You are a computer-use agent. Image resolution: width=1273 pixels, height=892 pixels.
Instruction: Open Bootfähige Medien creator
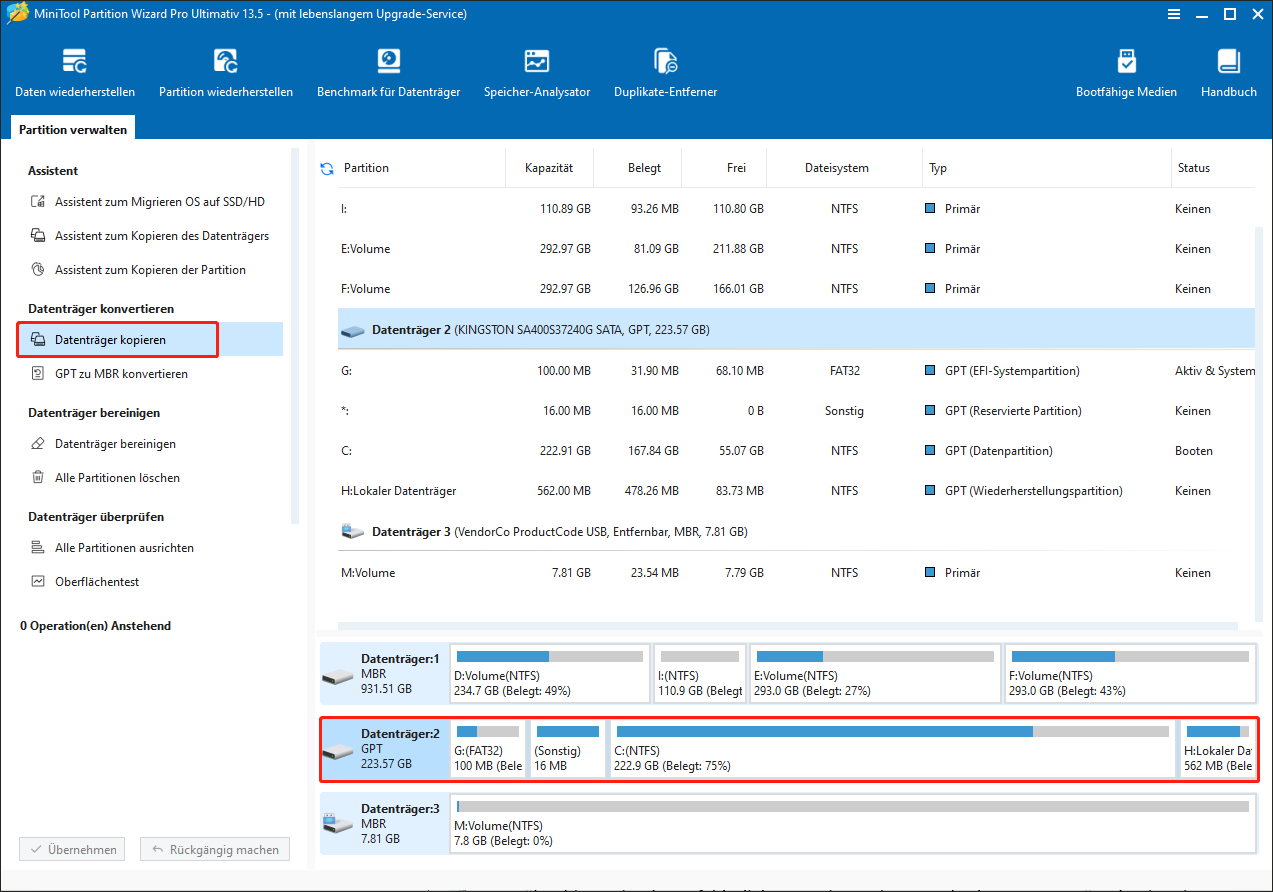click(x=1126, y=73)
